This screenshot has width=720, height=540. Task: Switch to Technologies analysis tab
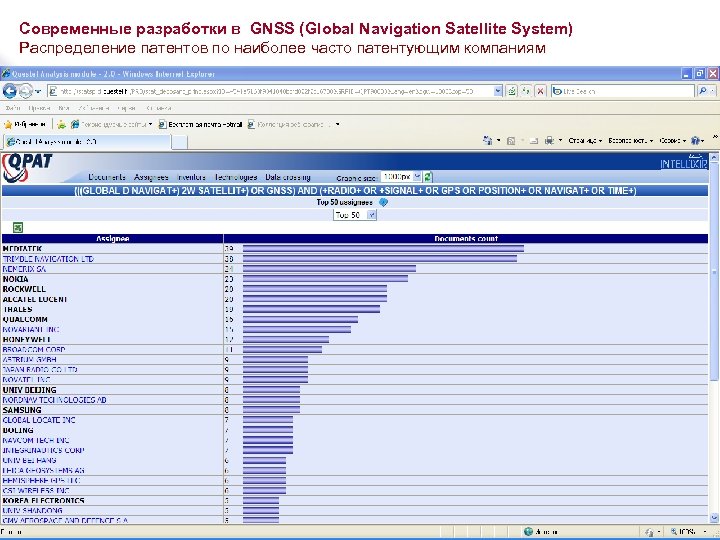click(x=236, y=177)
